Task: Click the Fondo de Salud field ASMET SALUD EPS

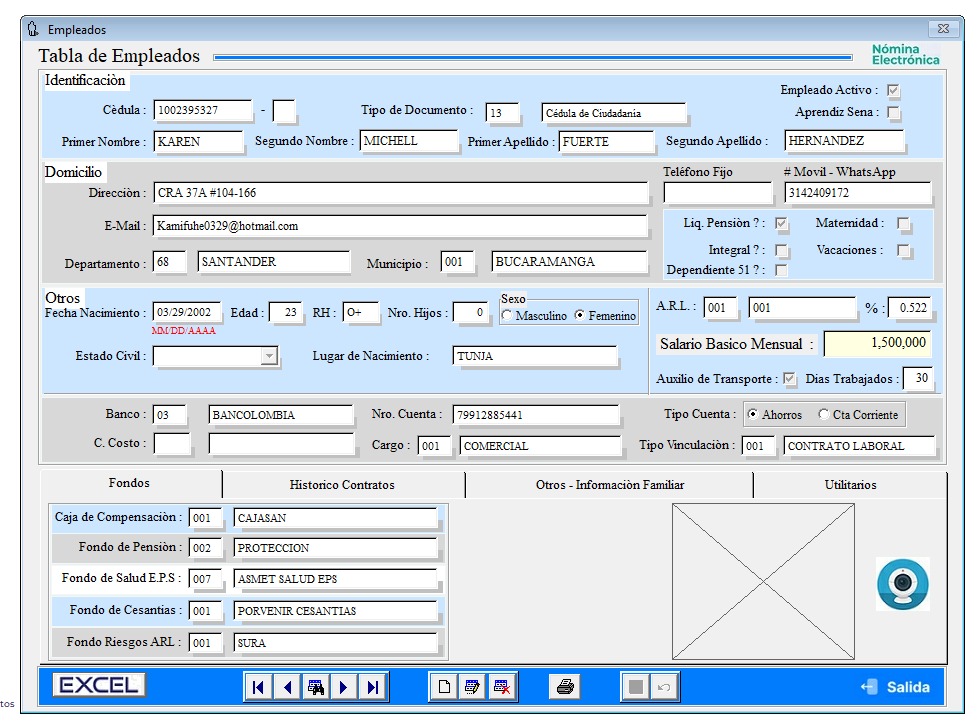Action: (336, 580)
